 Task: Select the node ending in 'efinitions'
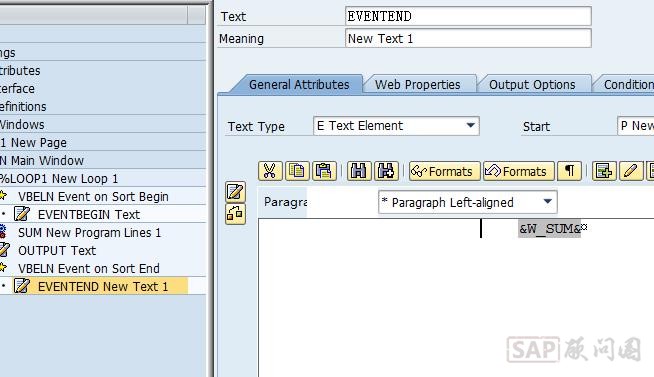[23, 107]
